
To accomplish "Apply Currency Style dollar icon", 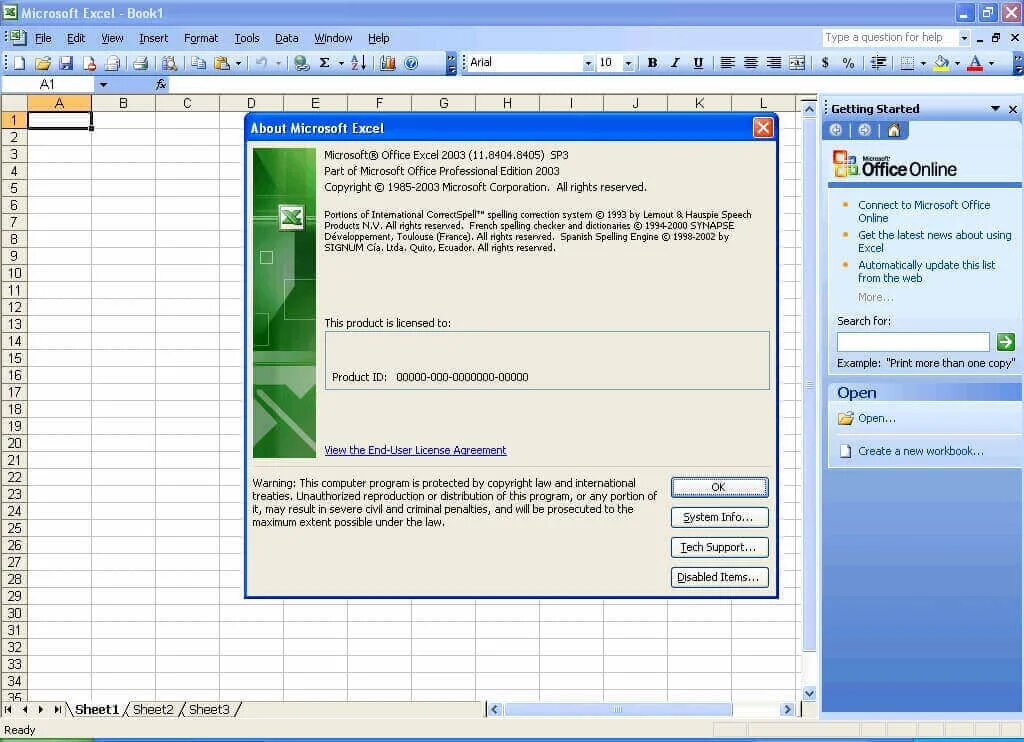I will pos(825,63).
